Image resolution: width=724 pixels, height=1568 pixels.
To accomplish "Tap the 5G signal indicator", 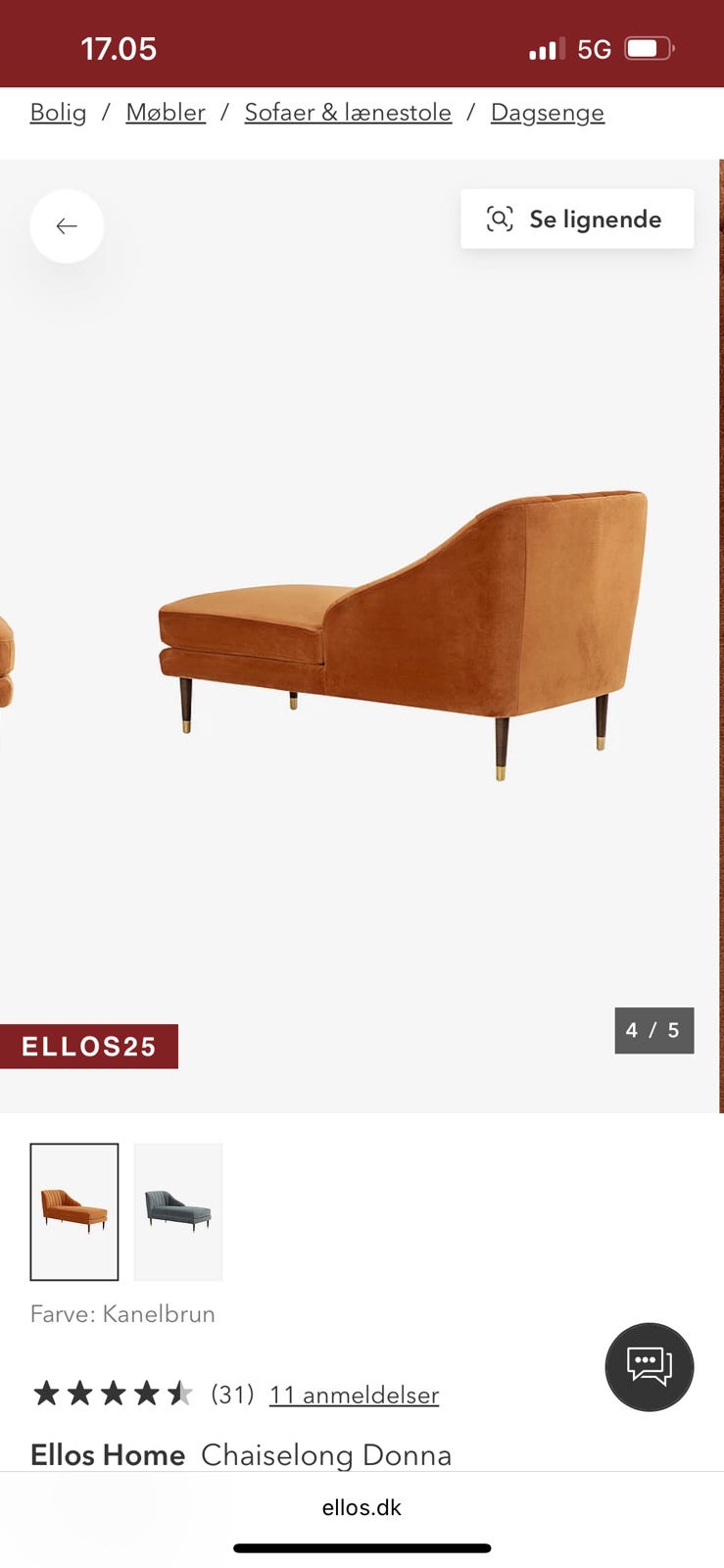I will (x=594, y=49).
